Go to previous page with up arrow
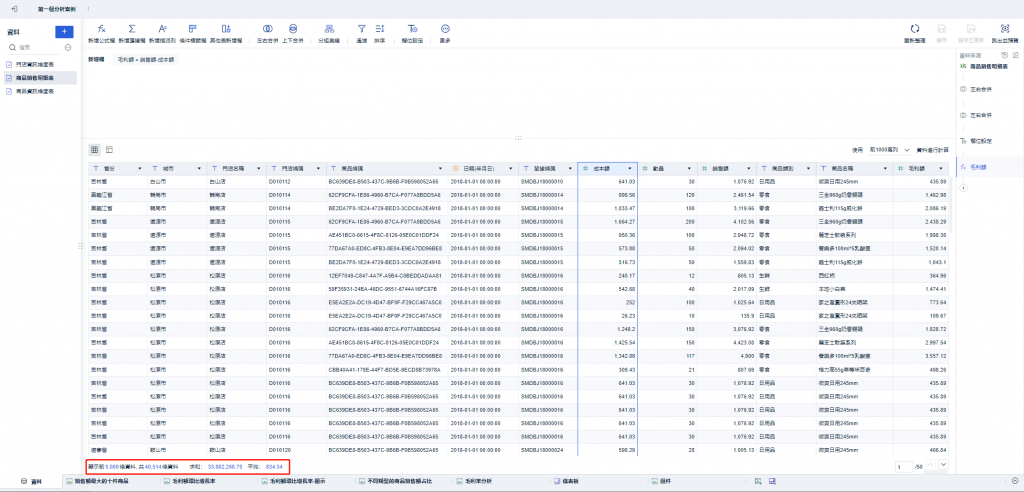 pyautogui.click(x=931, y=465)
